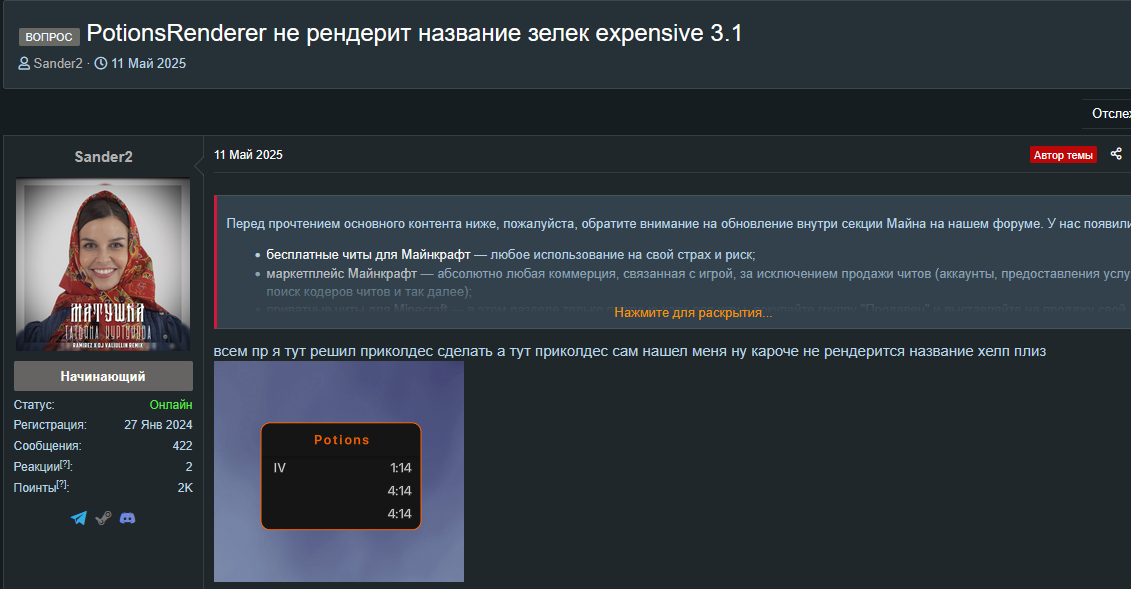Click the thread title PotionsRenderer heading
The width and height of the screenshot is (1131, 589).
click(x=414, y=33)
